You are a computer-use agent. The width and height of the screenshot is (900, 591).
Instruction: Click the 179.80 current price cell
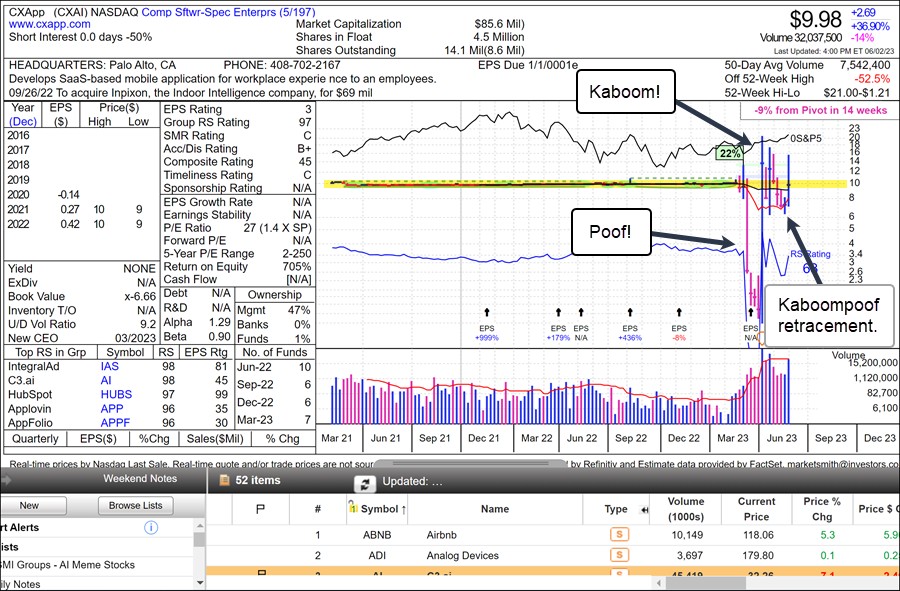click(758, 555)
